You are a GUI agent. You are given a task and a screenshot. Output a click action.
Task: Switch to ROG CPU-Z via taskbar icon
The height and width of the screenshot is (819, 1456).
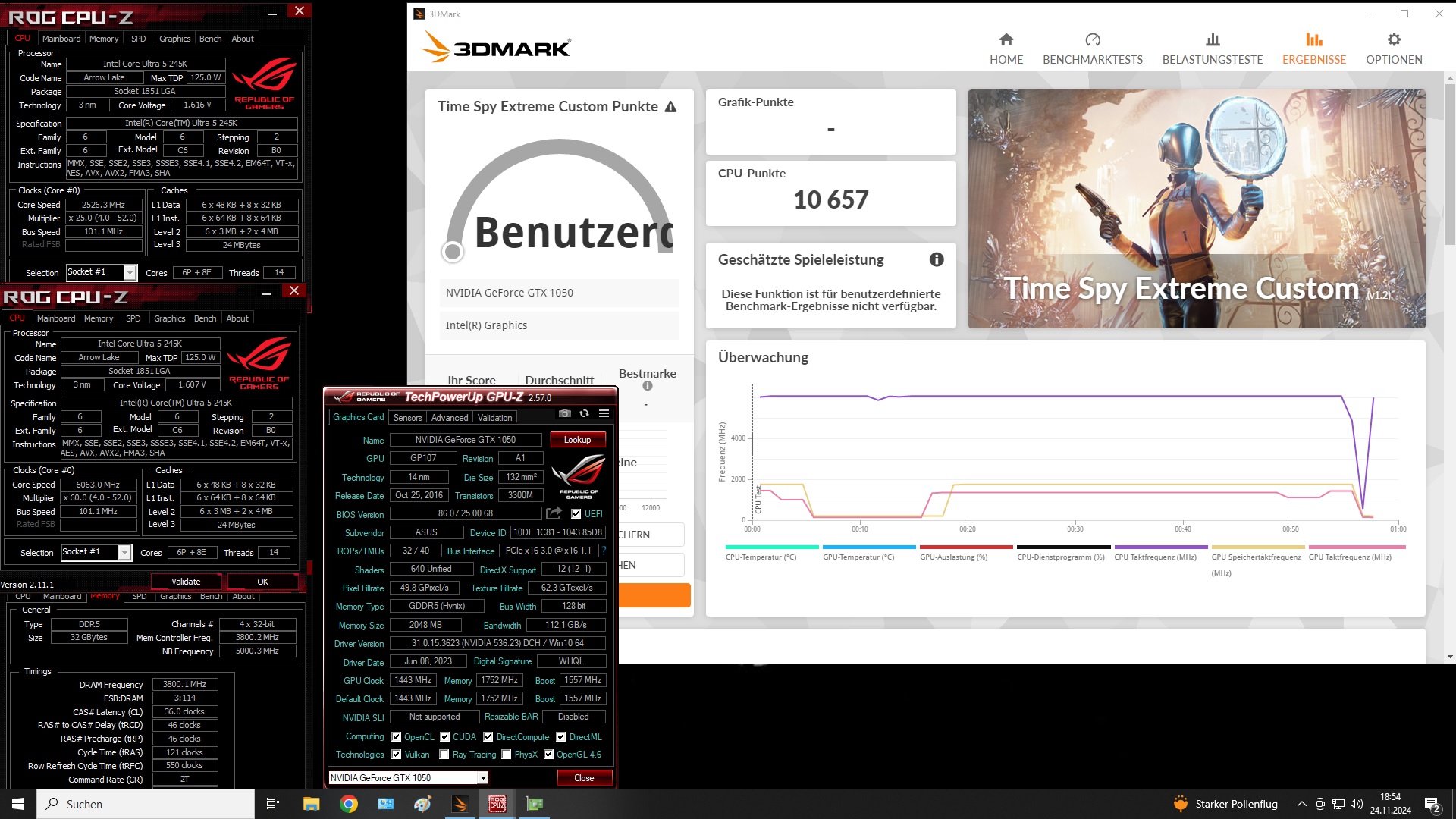[x=497, y=804]
